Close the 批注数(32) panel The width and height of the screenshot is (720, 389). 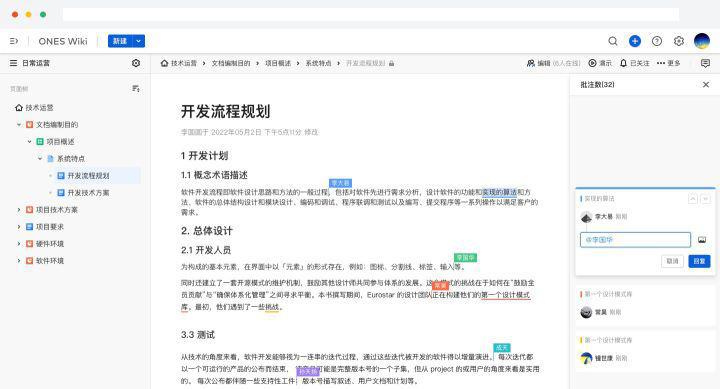tap(706, 85)
